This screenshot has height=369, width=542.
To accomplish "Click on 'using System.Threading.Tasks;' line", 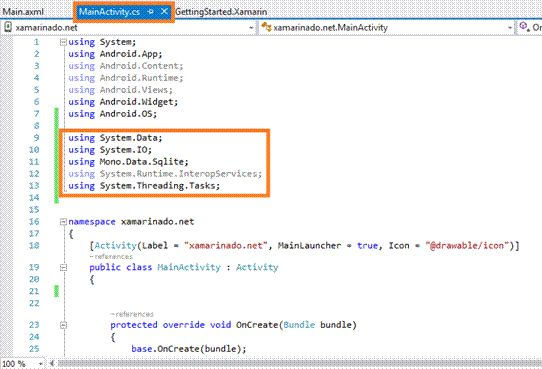I will 144,186.
